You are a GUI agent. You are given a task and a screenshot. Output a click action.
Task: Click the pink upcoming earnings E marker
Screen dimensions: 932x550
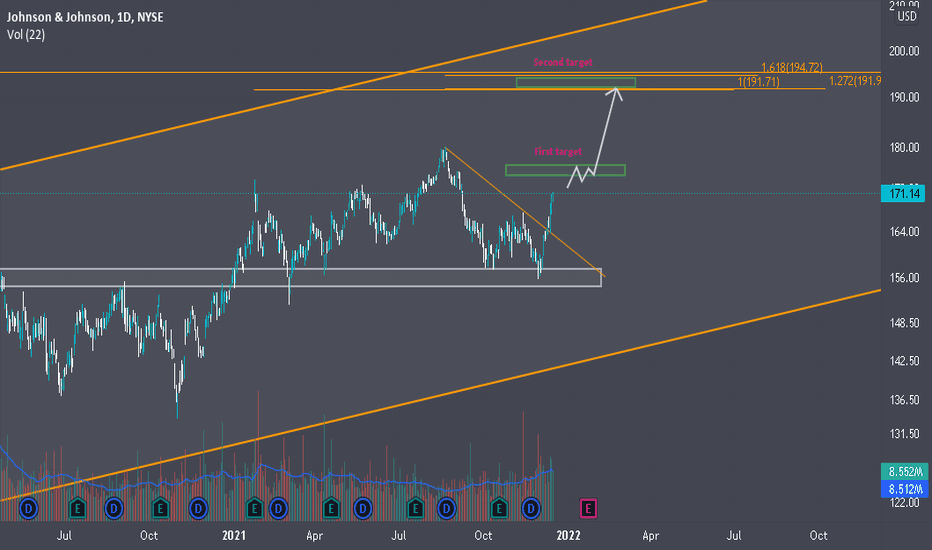pos(588,508)
